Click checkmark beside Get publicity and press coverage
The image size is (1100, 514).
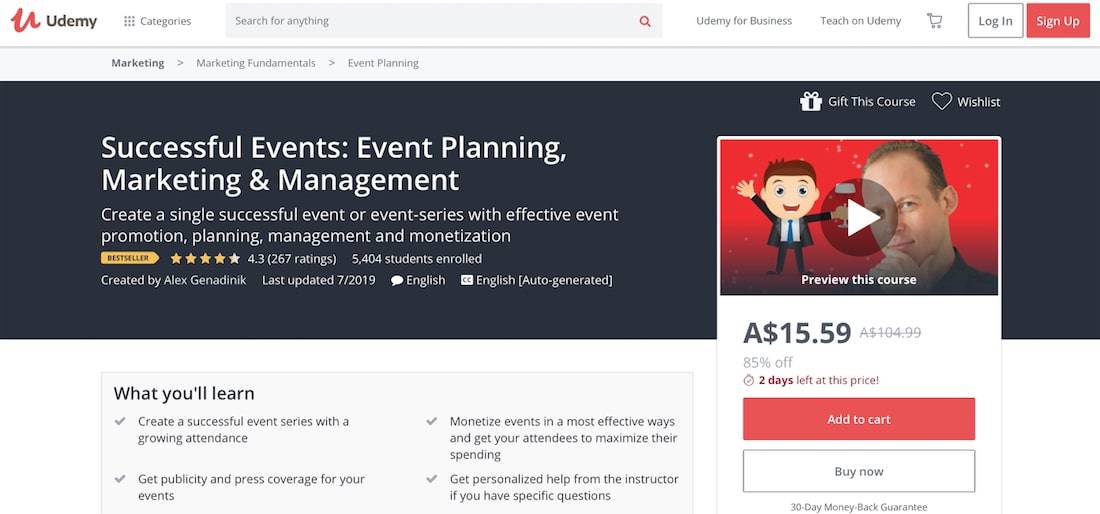[120, 479]
